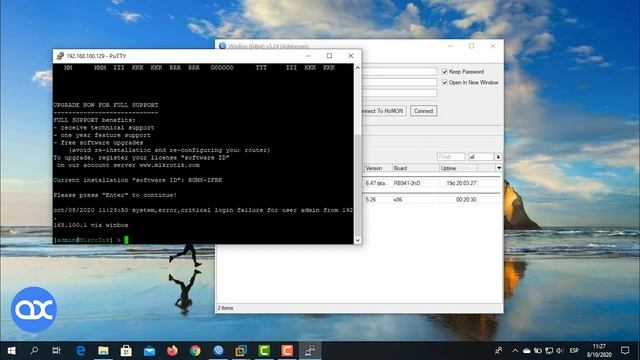Select the x86 row in WinBox

432,200
